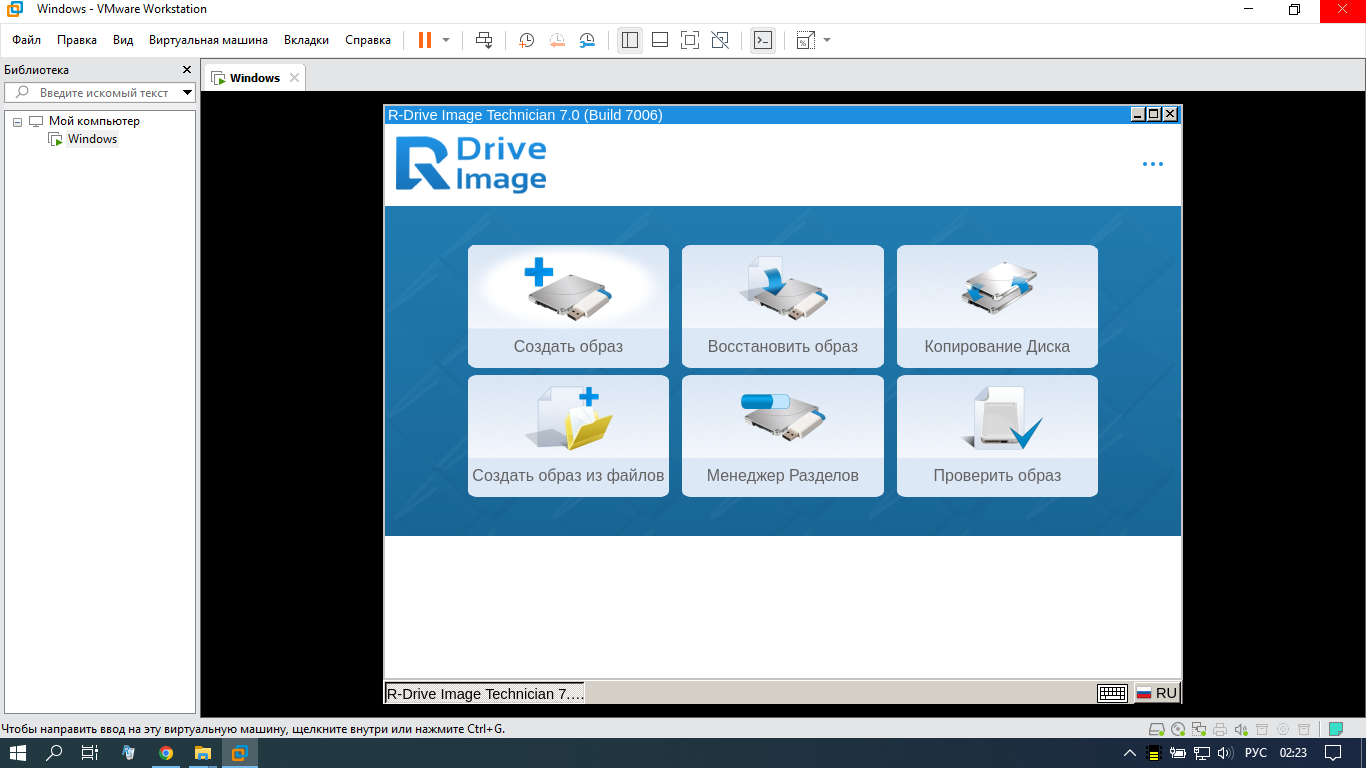Open the library search dropdown arrow
The image size is (1366, 768).
tap(187, 92)
